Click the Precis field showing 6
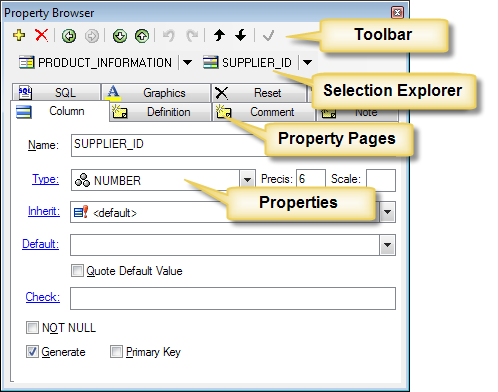 tap(311, 179)
